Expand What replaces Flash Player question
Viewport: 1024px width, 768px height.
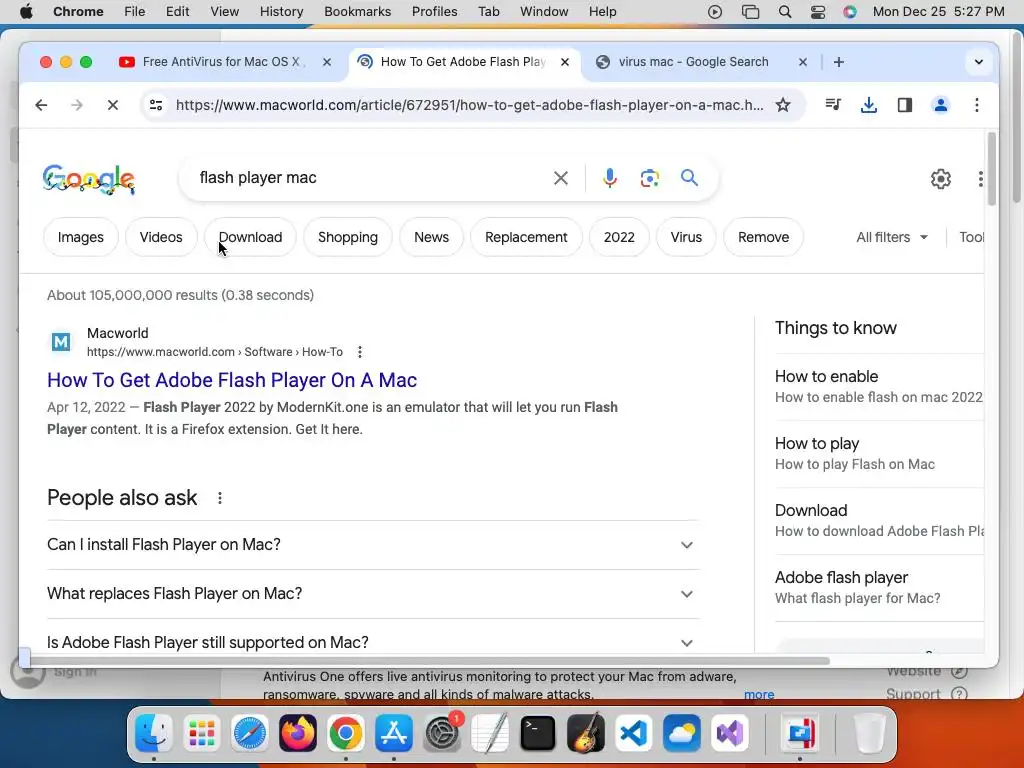[x=373, y=594]
